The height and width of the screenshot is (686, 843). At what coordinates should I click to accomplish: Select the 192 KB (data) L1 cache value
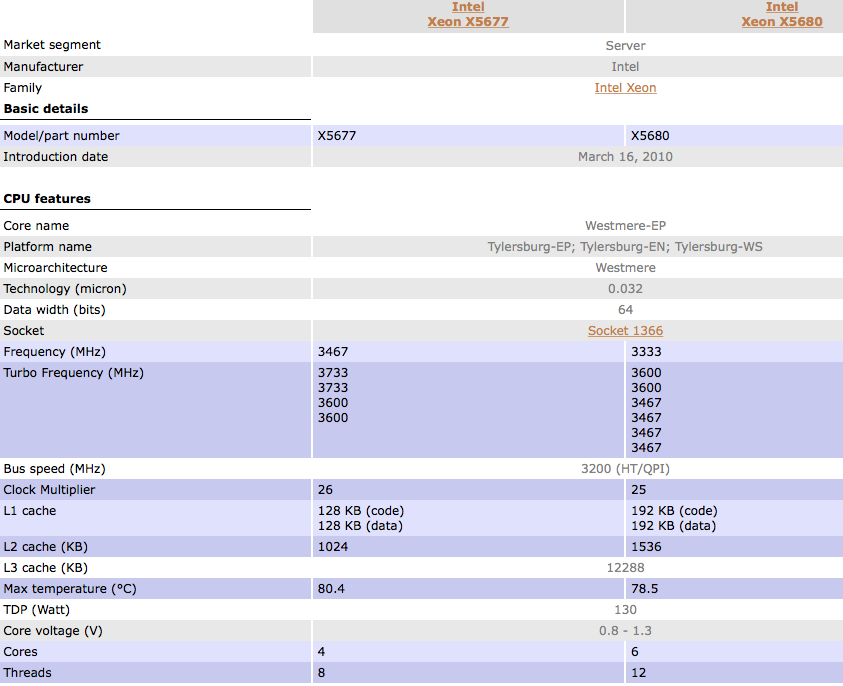674,526
